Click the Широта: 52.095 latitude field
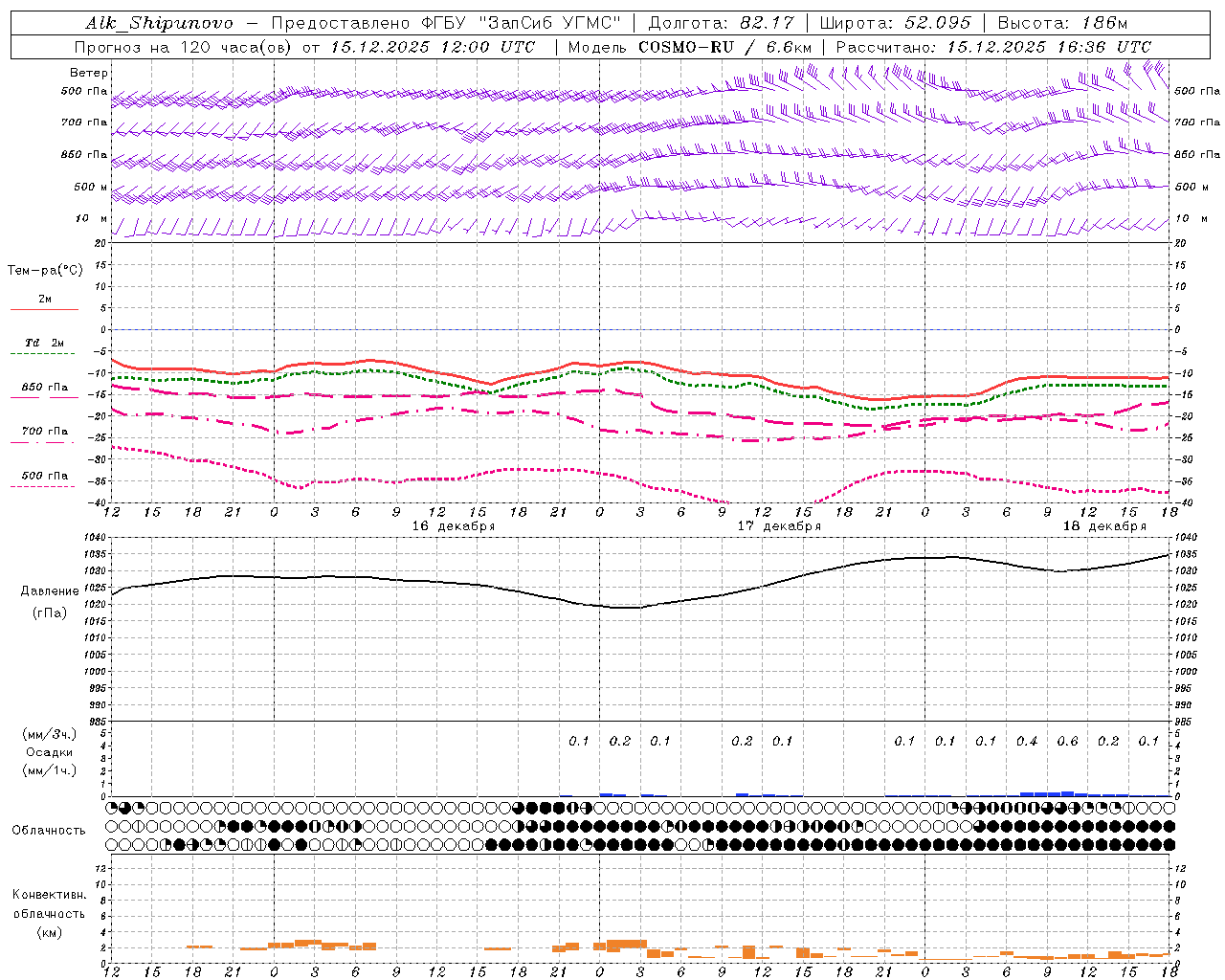Viewport: 1225px width, 980px height. (x=896, y=23)
